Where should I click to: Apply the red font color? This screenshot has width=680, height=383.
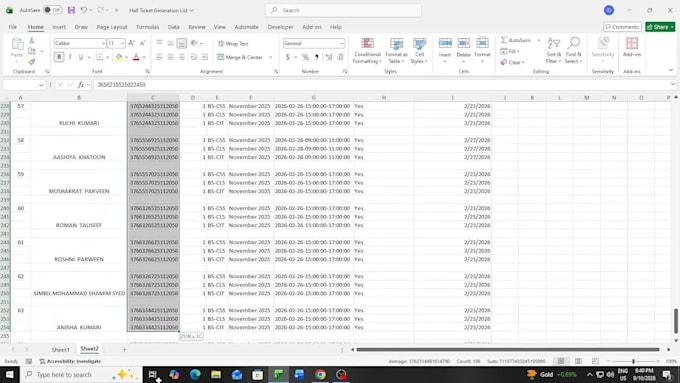(x=136, y=57)
